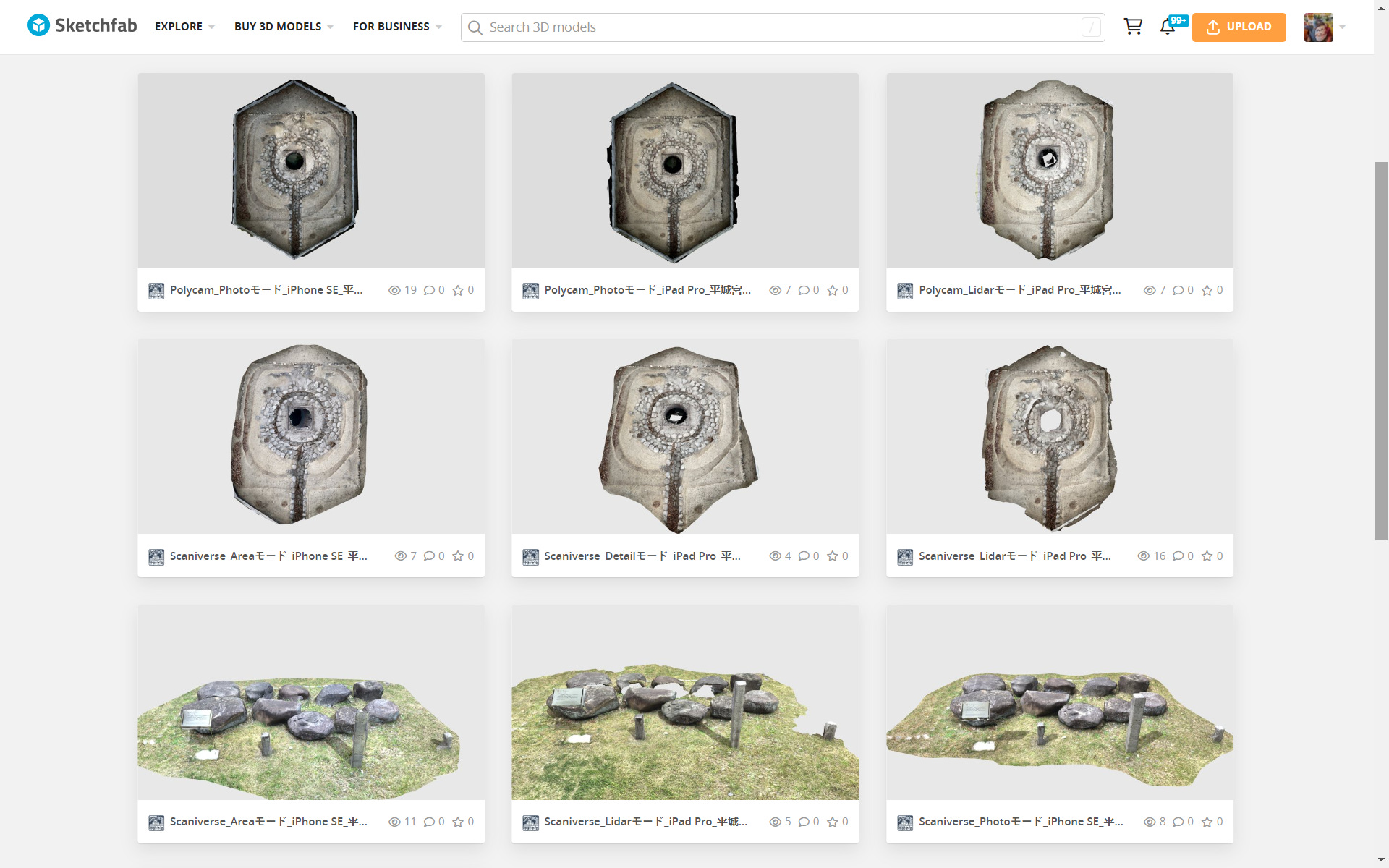The width and height of the screenshot is (1389, 868).
Task: Open comments on Polycam_Photoモード_iPad Pro card
Action: 804,290
